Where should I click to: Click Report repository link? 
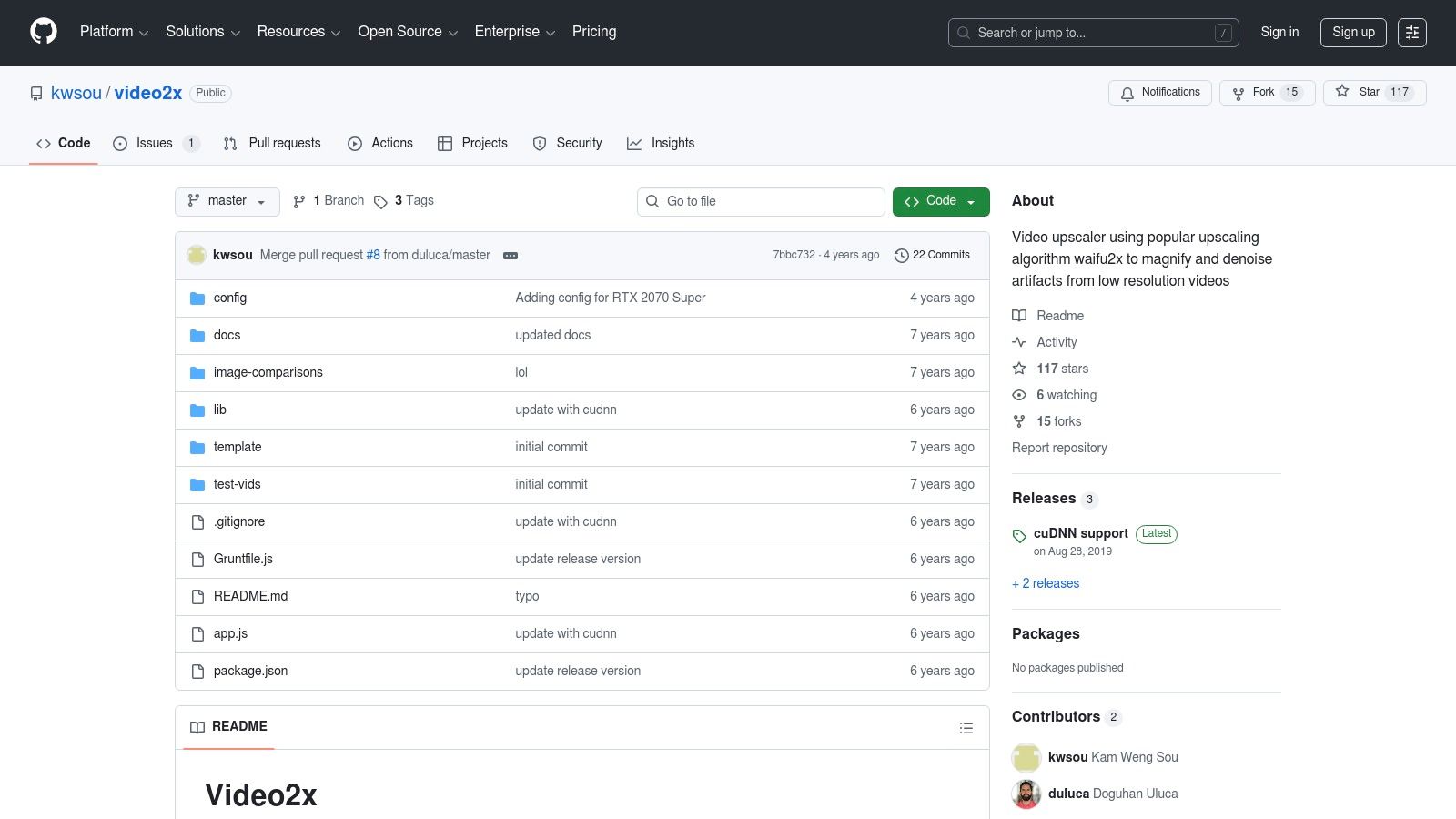[1059, 449]
